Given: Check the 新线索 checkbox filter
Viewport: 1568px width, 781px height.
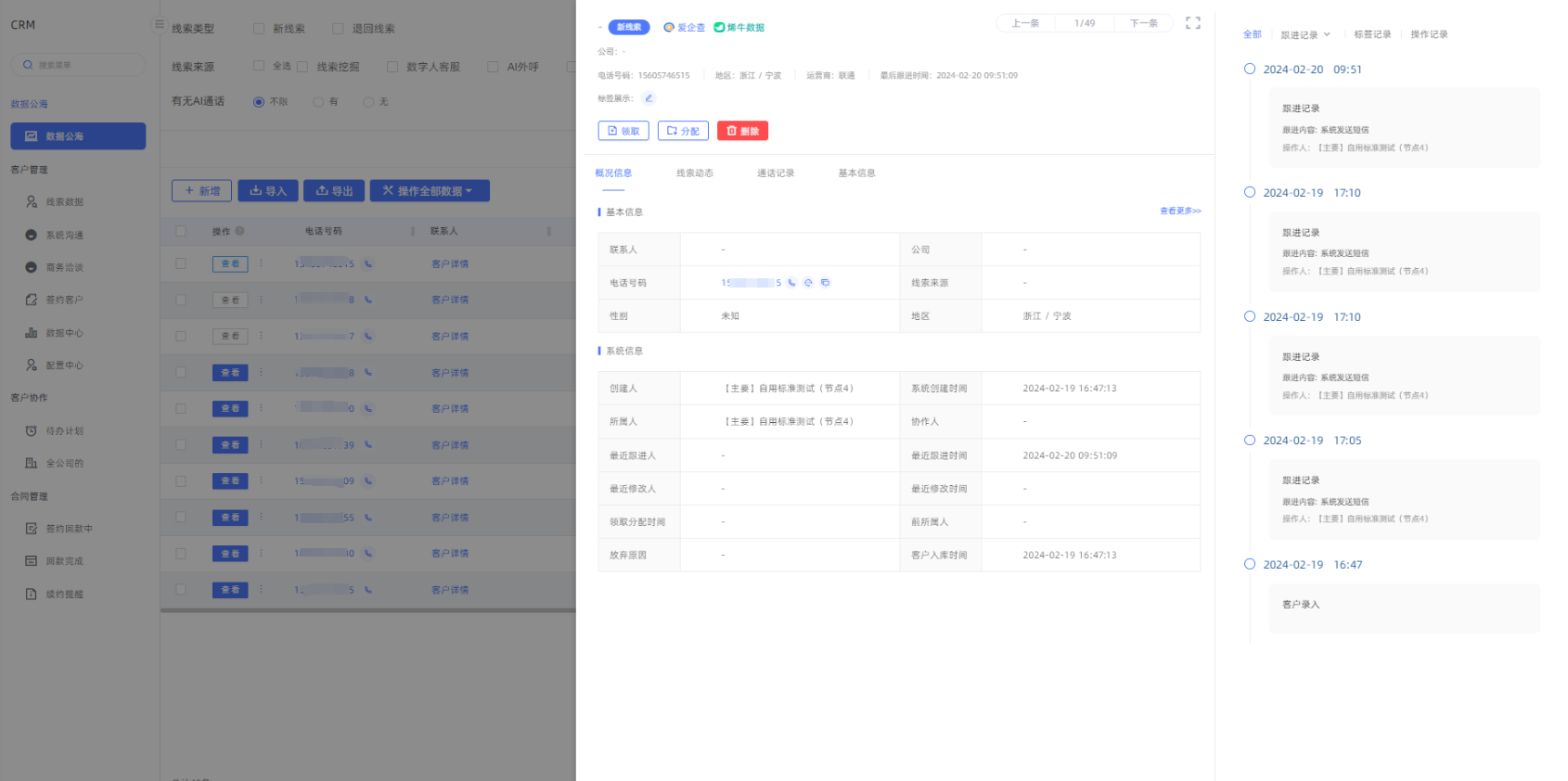Looking at the screenshot, I should click(x=259, y=29).
